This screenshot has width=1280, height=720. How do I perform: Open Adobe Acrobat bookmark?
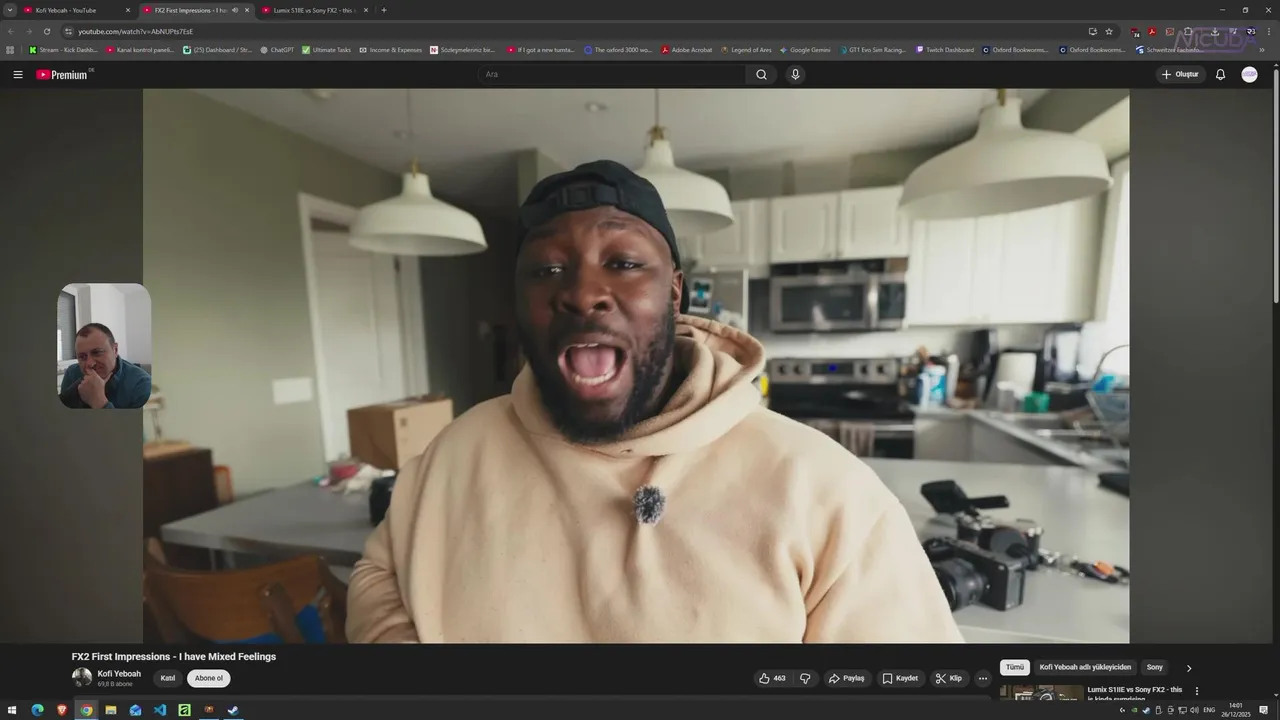687,49
